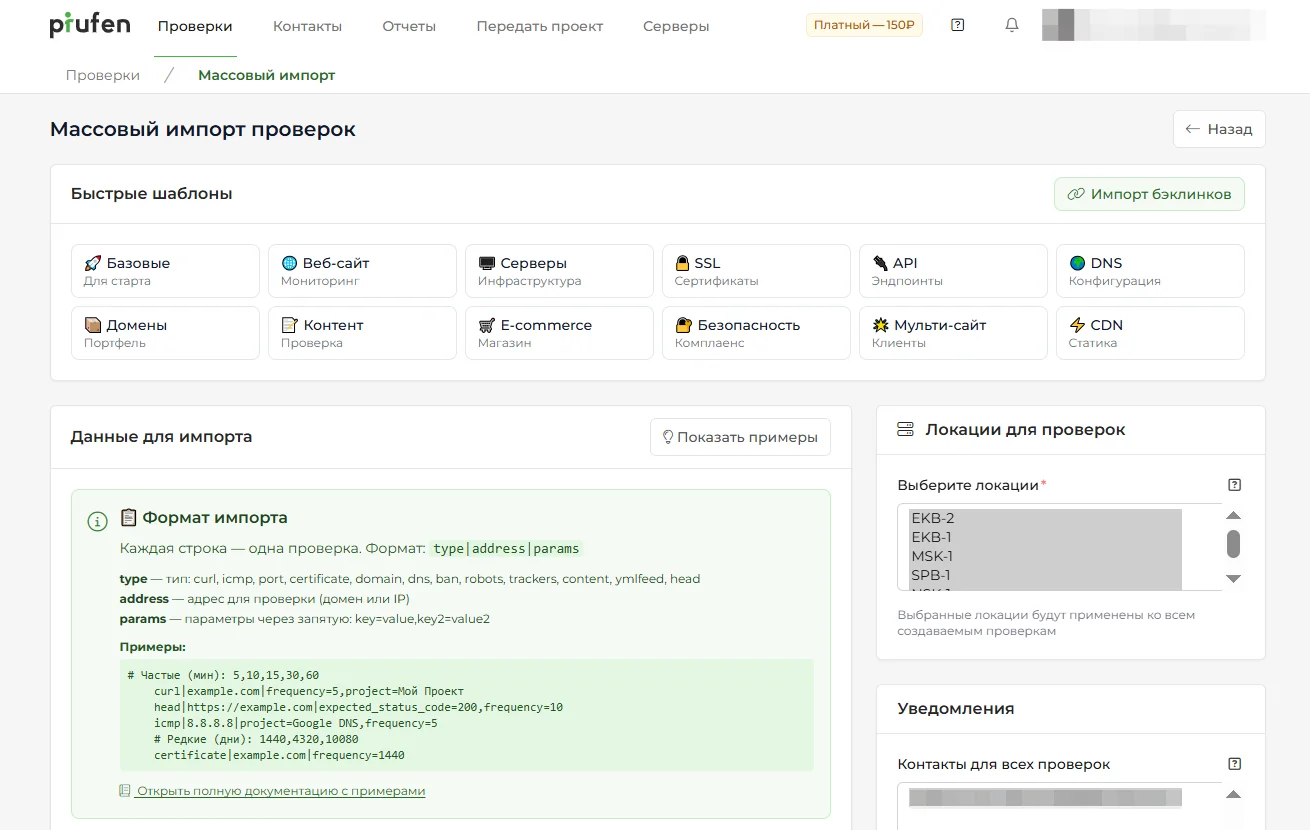Pick the CDN Статика template

pyautogui.click(x=1149, y=333)
